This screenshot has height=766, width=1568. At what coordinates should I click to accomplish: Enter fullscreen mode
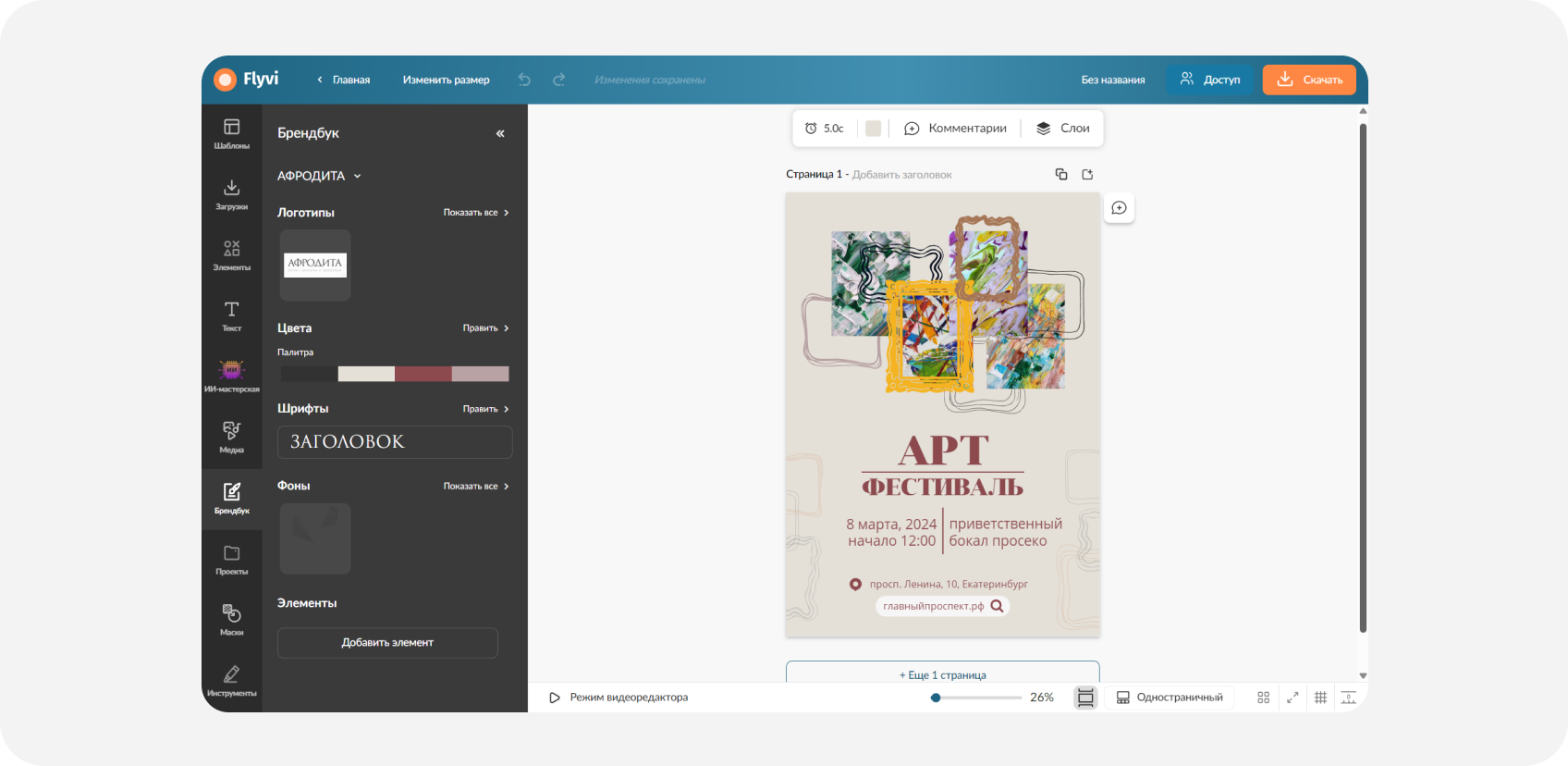(x=1292, y=698)
